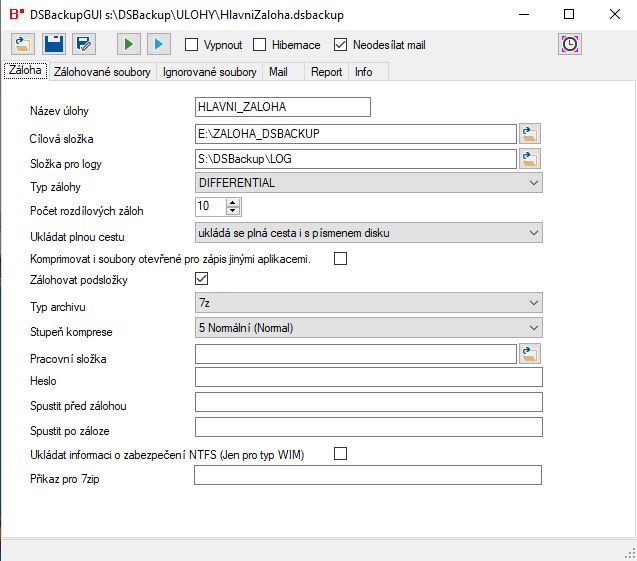Click the blue play button in toolbar
Viewport: 637px width, 561px height.
[x=159, y=44]
